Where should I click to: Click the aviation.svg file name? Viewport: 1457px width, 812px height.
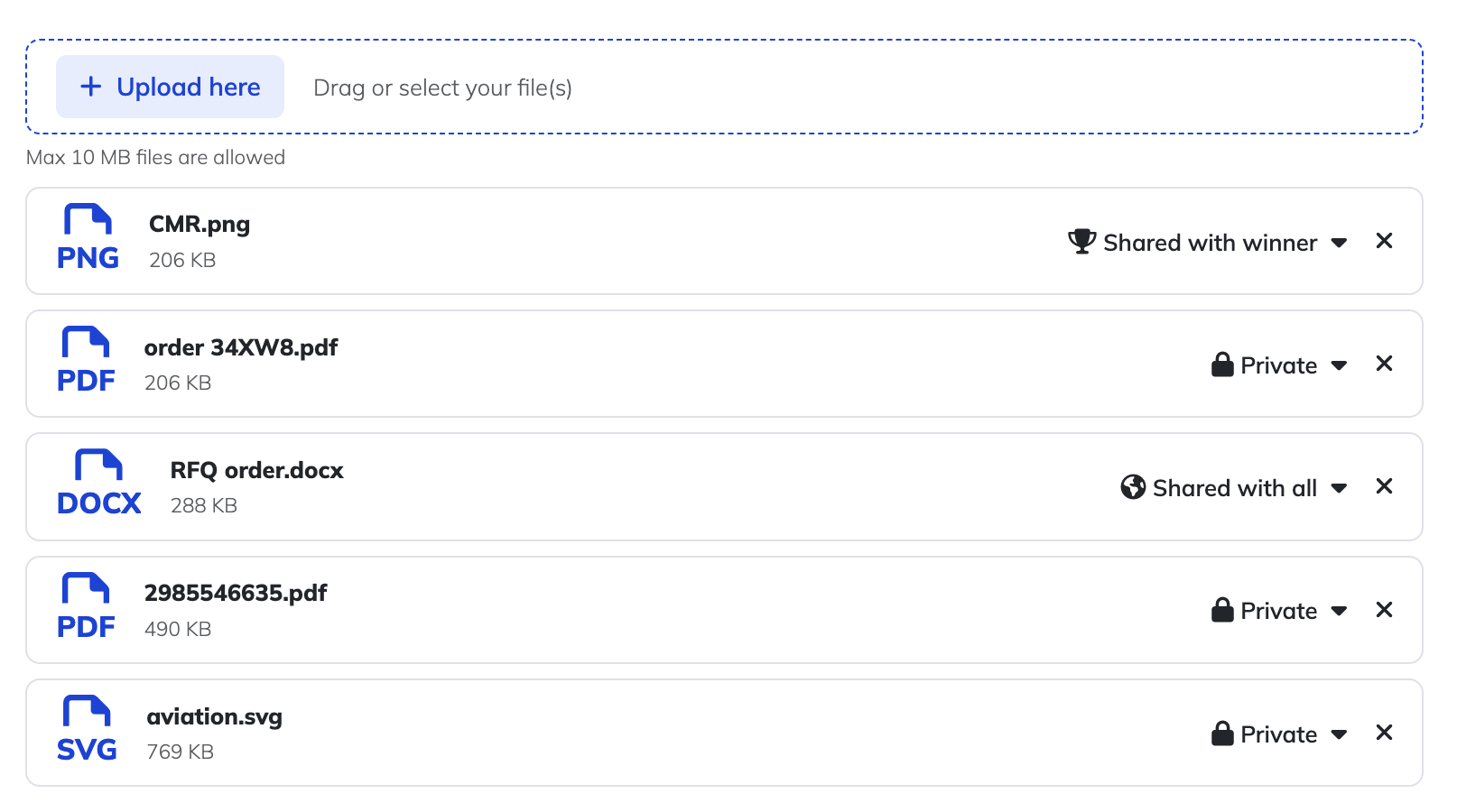point(215,716)
